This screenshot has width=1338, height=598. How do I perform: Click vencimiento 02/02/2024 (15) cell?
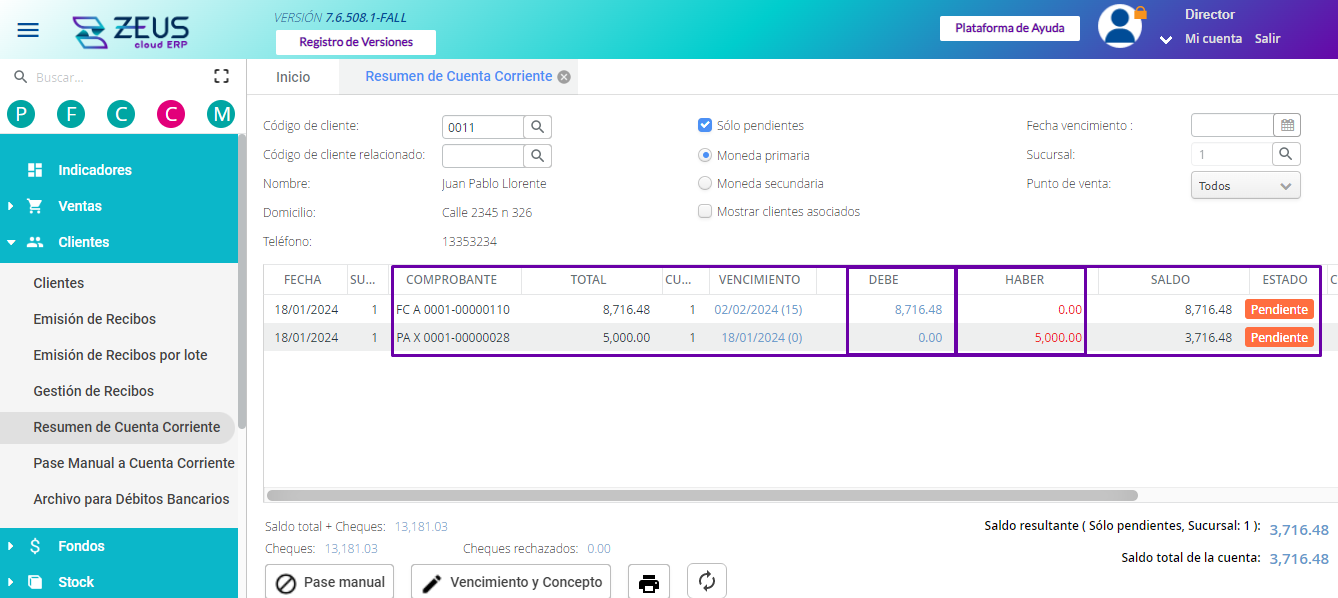(758, 310)
